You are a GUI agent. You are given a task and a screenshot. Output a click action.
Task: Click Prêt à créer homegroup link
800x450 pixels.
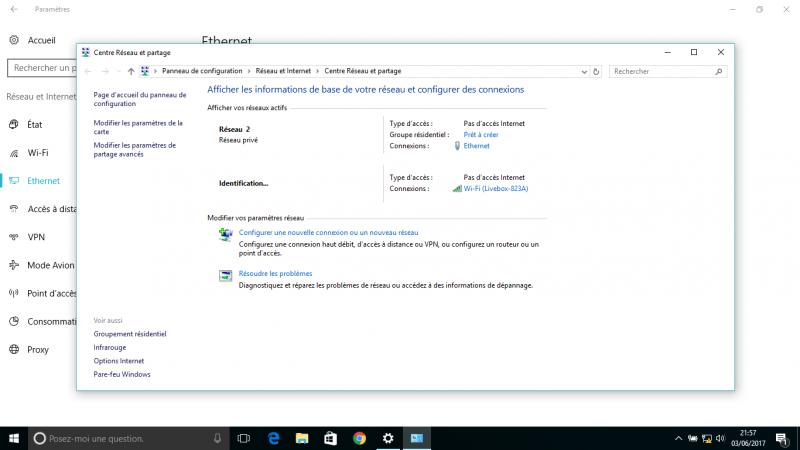coord(481,135)
